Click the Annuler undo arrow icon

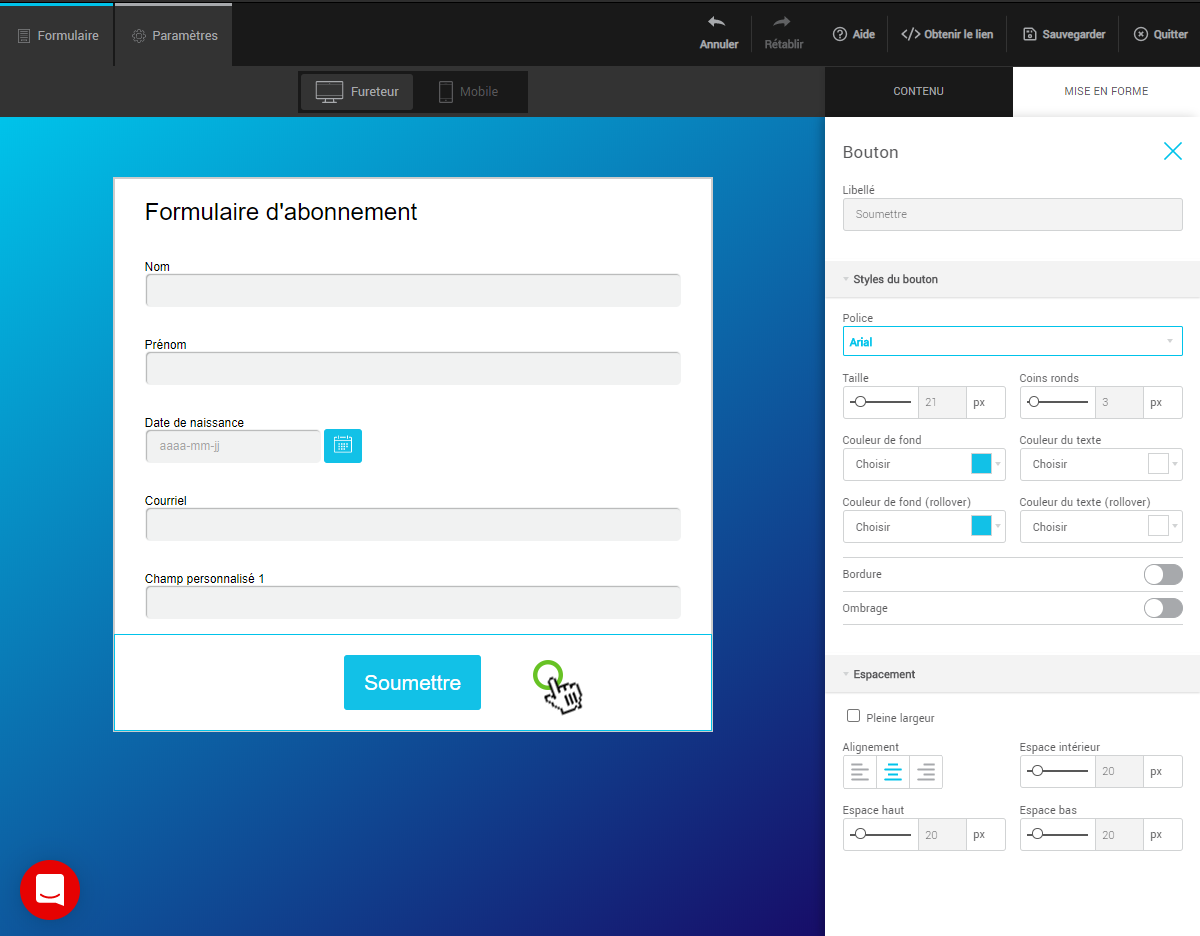[717, 22]
